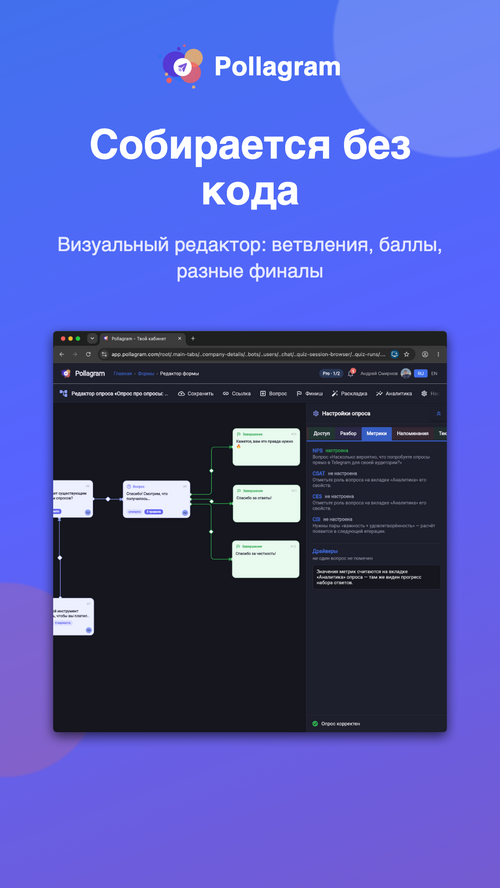Image resolution: width=500 pixels, height=888 pixels.
Task: Select the Завершение node 'Кажется, вам это правда нужно'
Action: [x=266, y=447]
